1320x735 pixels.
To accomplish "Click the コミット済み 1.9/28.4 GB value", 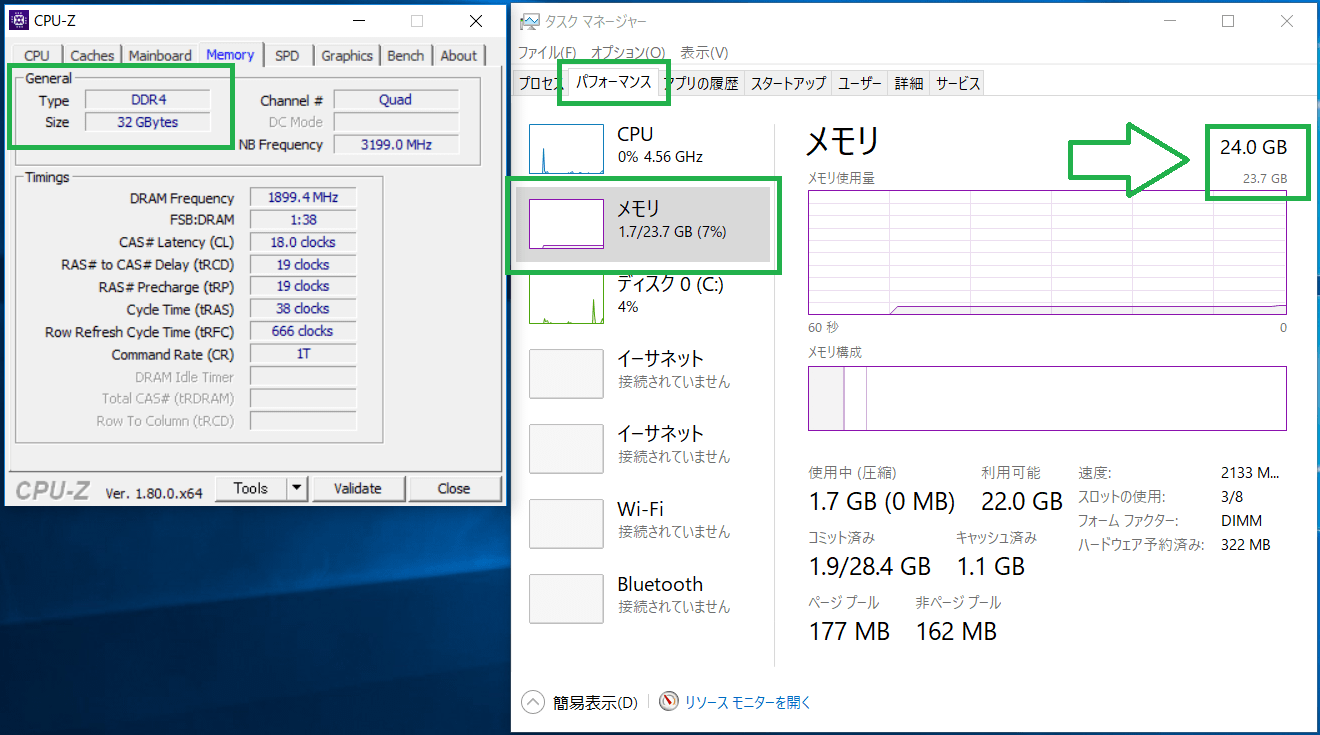I will coord(869,567).
